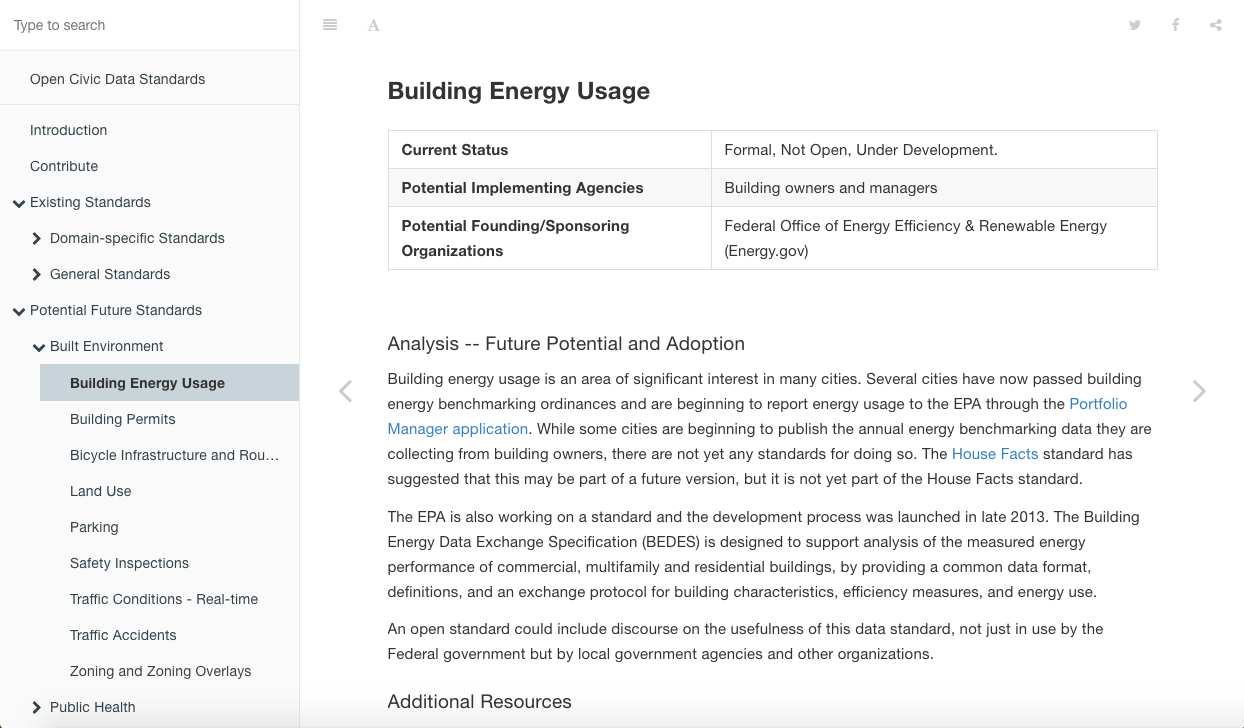Open the font settings icon

(373, 25)
